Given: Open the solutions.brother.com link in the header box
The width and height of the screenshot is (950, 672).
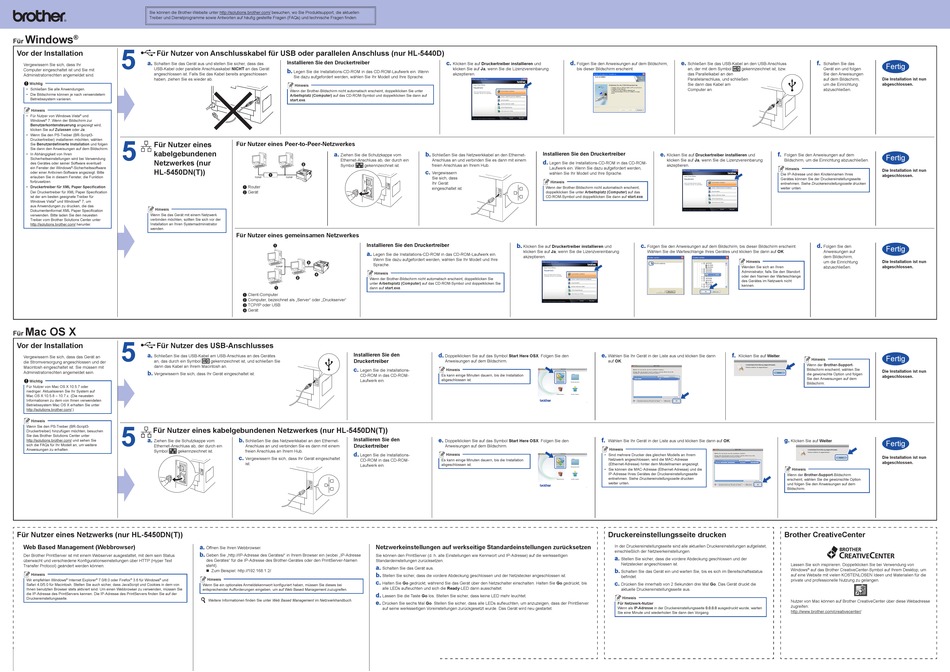Looking at the screenshot, I should (244, 12).
